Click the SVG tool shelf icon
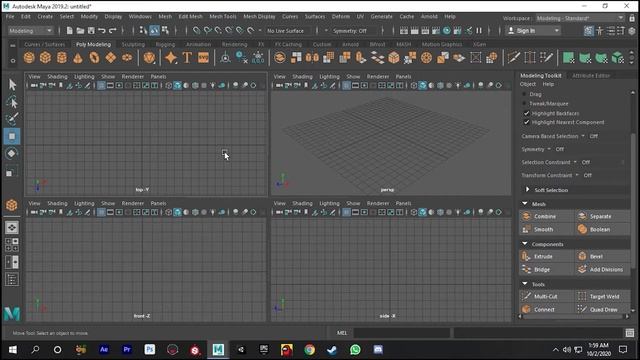Image resolution: width=640 pixels, height=360 pixels. pos(203,58)
